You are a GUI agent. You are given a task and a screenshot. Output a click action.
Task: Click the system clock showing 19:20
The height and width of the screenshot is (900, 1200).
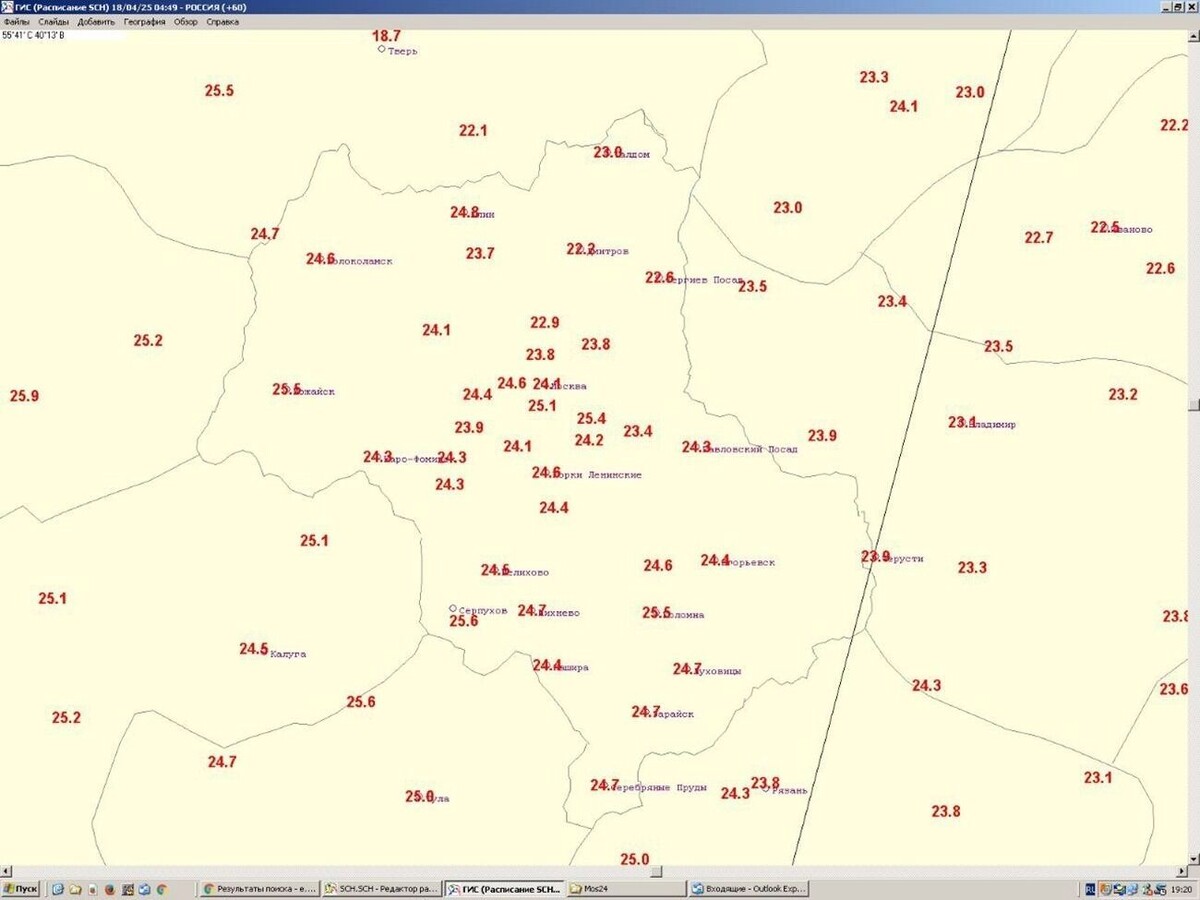pyautogui.click(x=1181, y=888)
